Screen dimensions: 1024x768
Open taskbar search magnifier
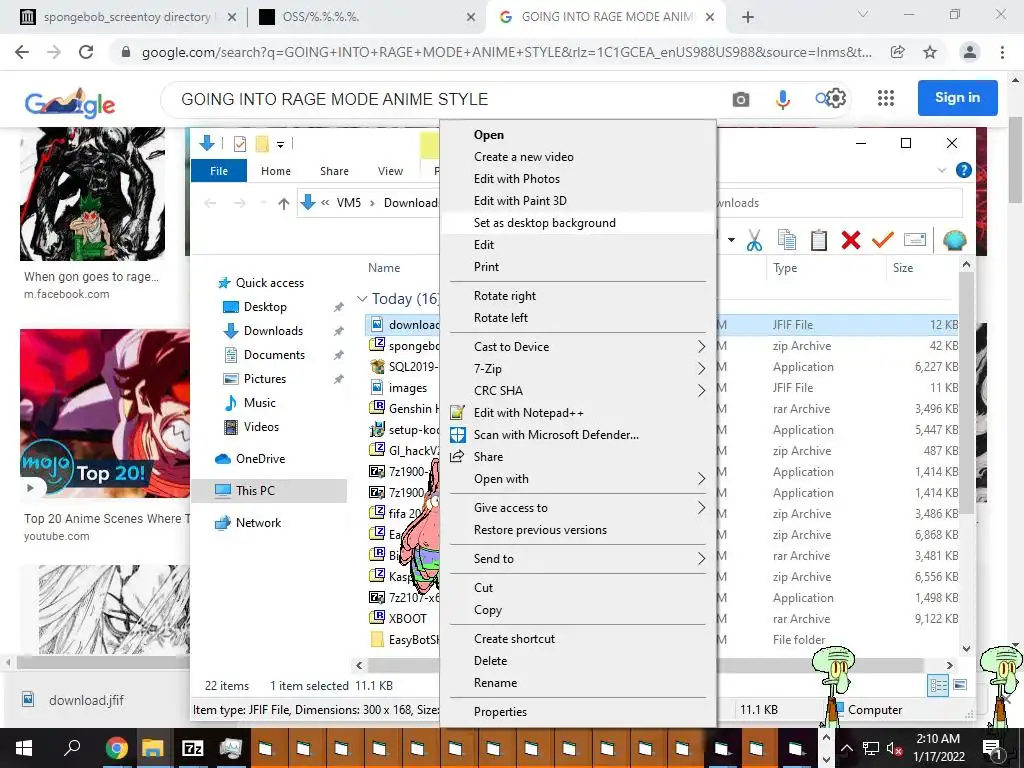72,747
